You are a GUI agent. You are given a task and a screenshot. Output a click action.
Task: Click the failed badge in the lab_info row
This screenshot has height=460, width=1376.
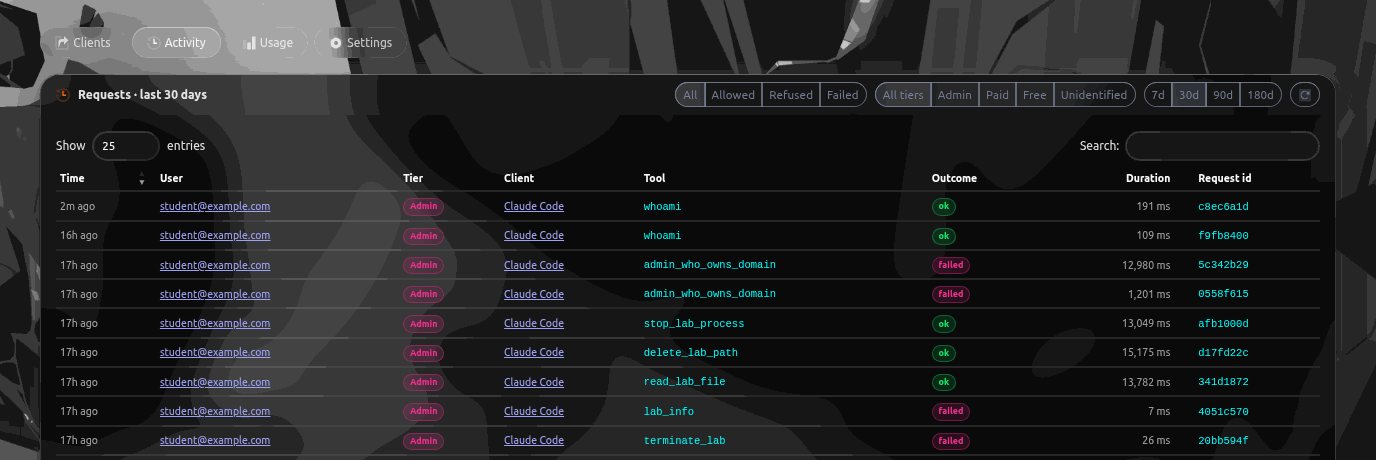coord(951,411)
